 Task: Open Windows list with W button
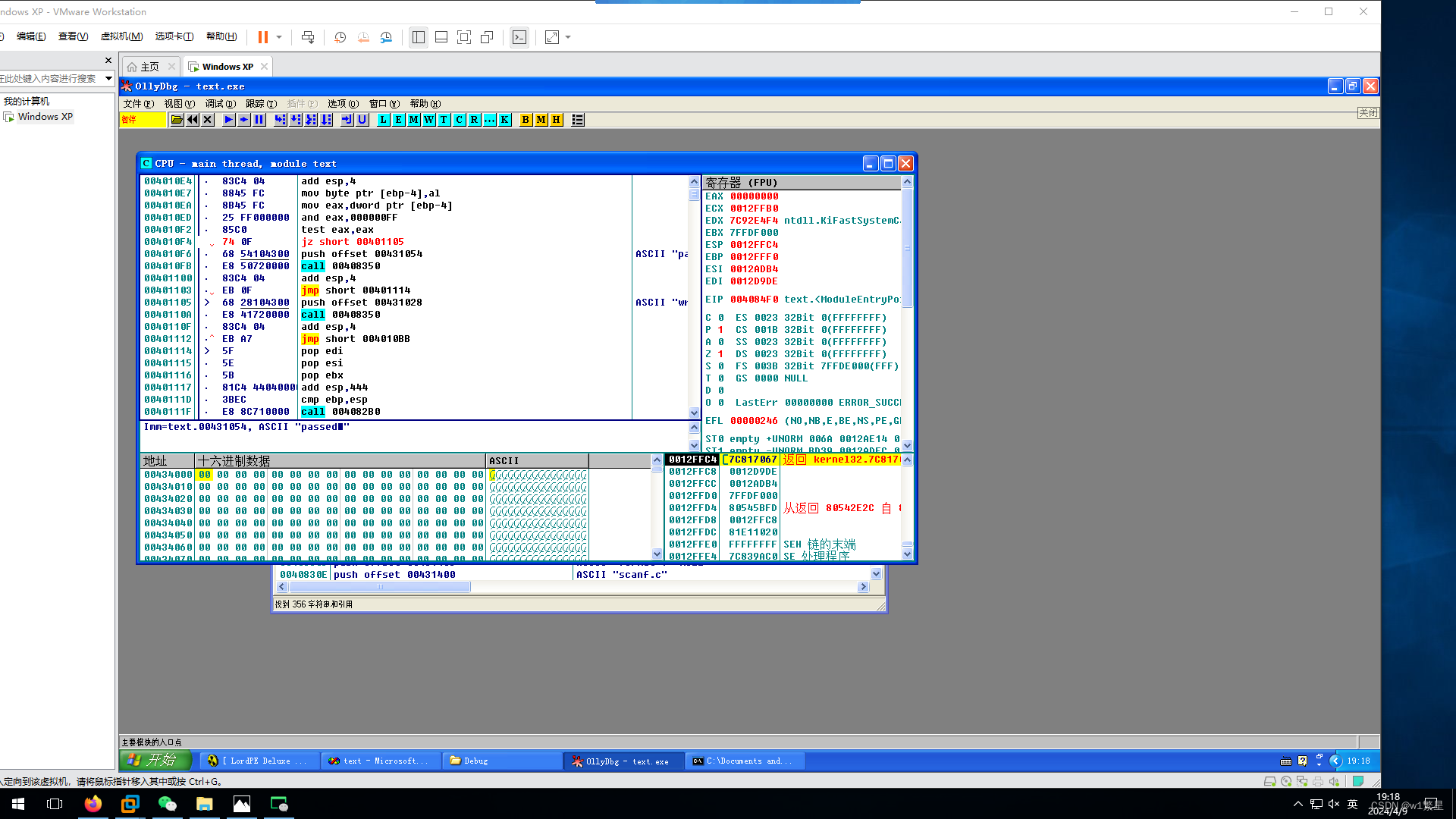[428, 120]
